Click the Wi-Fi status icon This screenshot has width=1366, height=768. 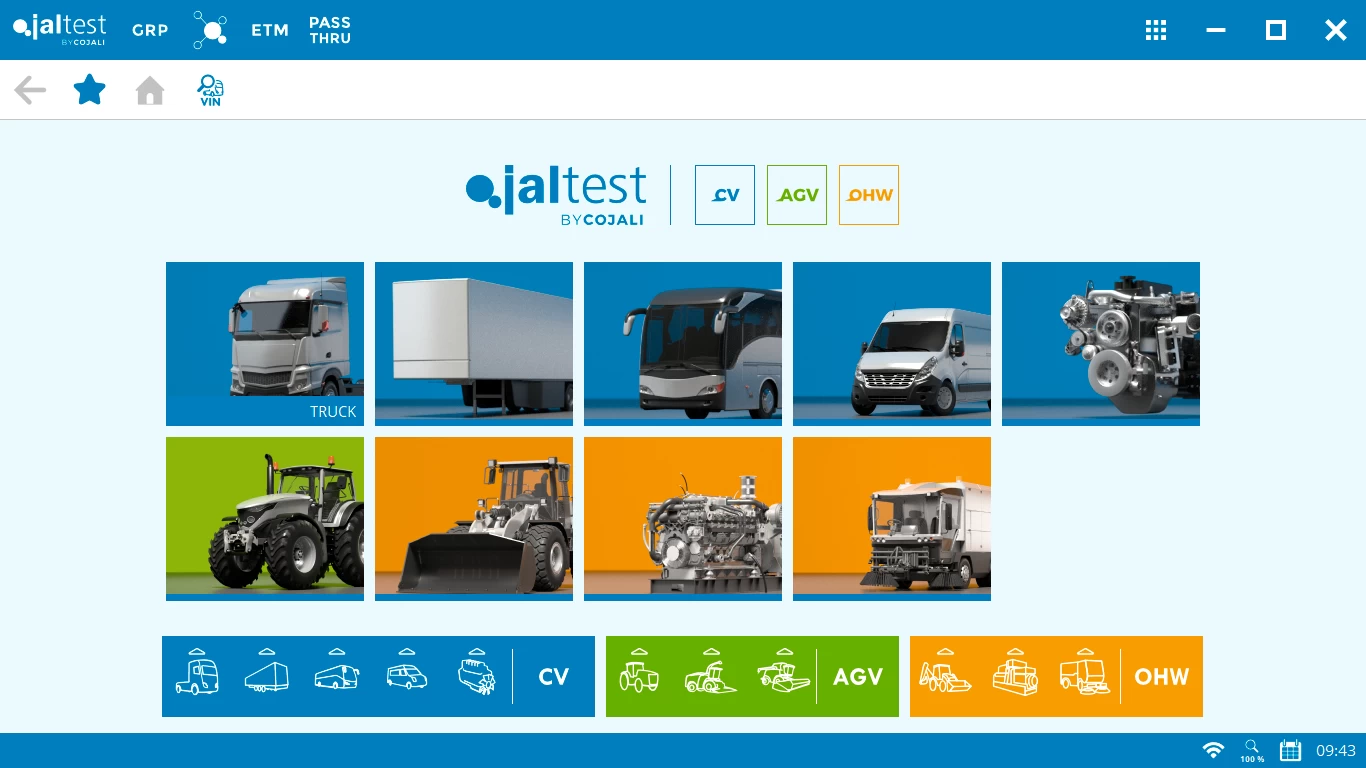coord(1213,750)
